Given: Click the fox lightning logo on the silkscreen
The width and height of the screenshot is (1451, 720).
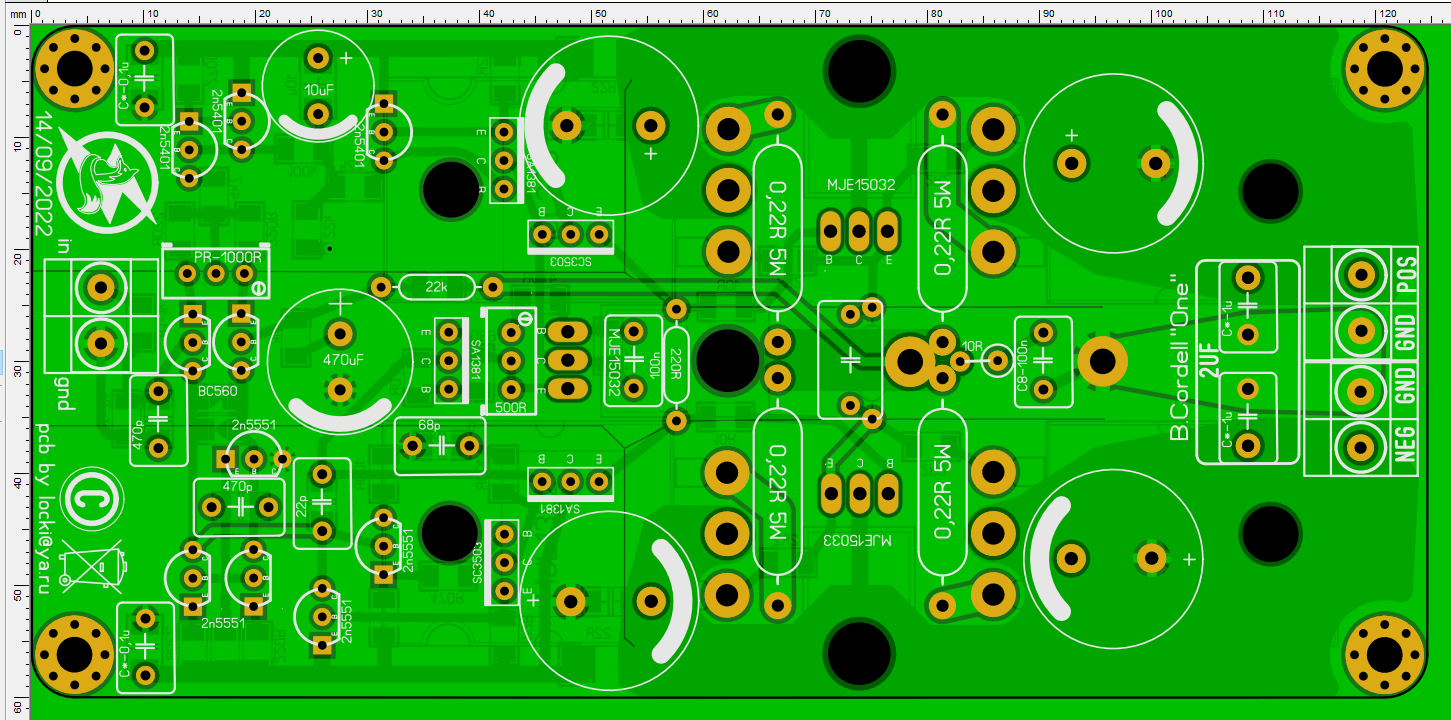Looking at the screenshot, I should click(x=109, y=182).
